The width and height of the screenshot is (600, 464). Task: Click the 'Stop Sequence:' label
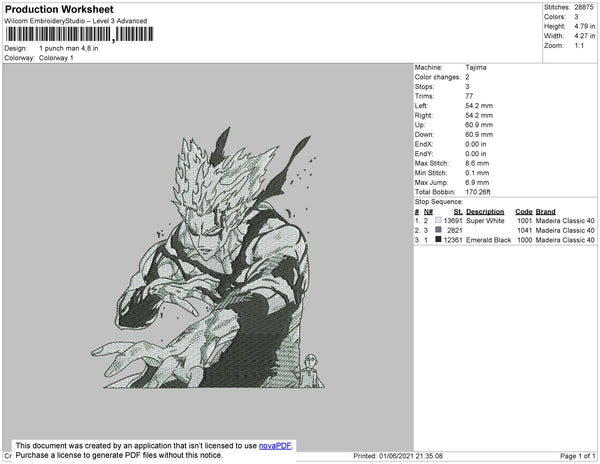click(x=439, y=202)
